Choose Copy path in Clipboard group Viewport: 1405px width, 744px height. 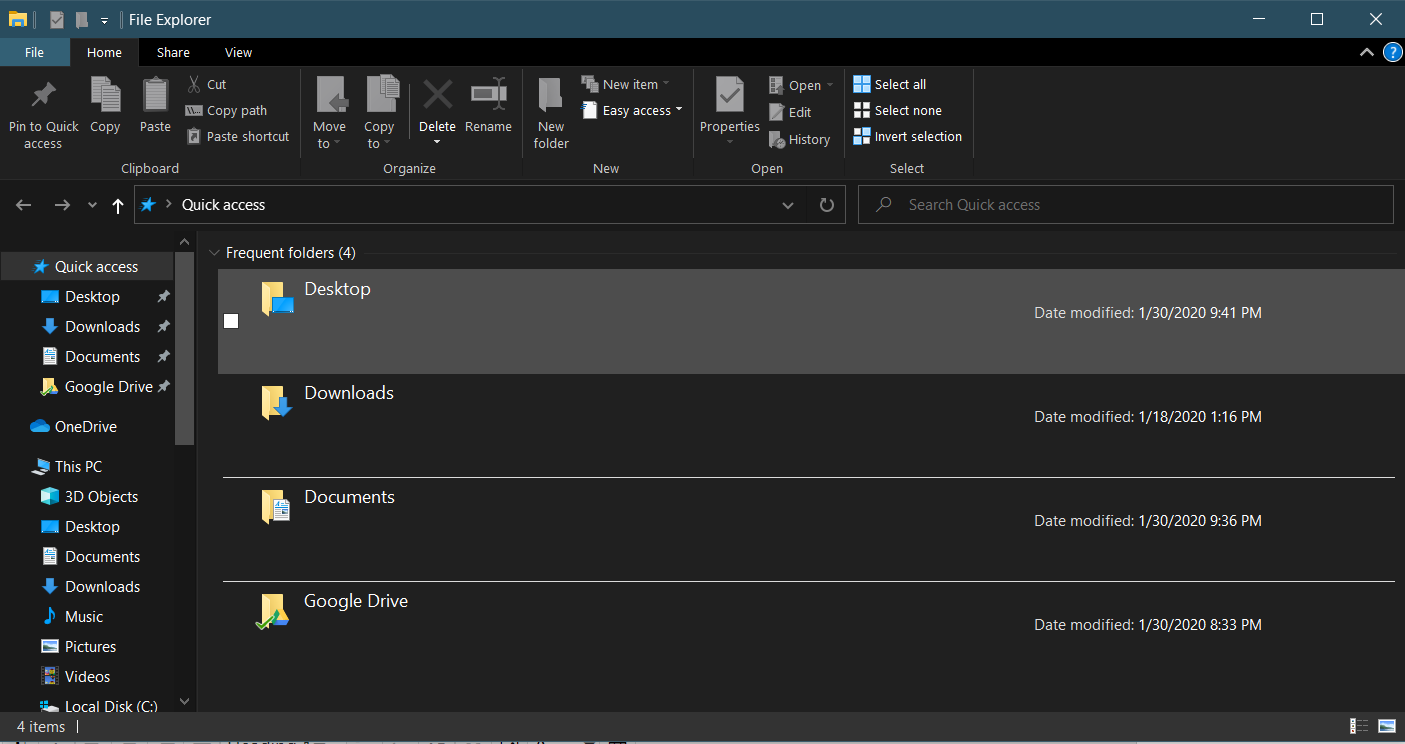coord(226,111)
